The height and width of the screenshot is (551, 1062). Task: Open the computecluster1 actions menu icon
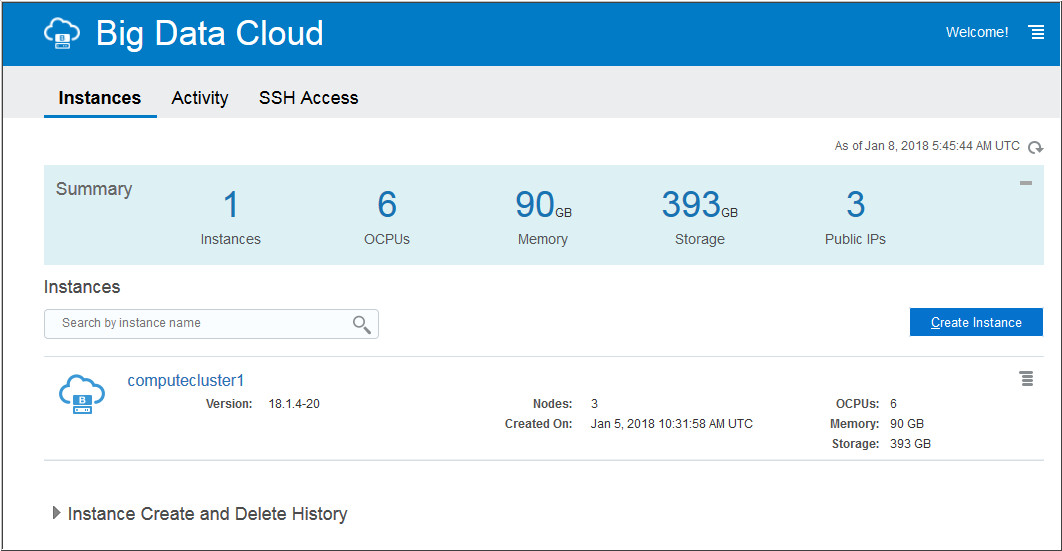click(1027, 378)
